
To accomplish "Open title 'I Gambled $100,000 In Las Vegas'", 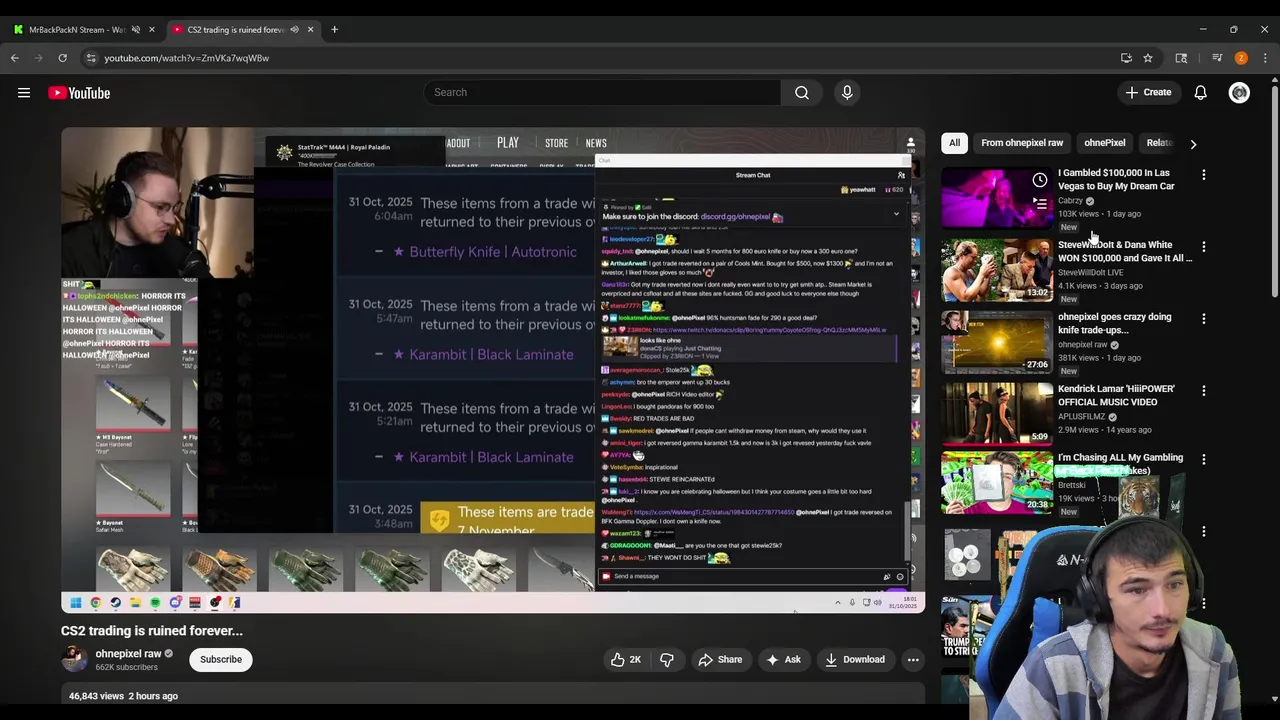I will (1117, 180).
